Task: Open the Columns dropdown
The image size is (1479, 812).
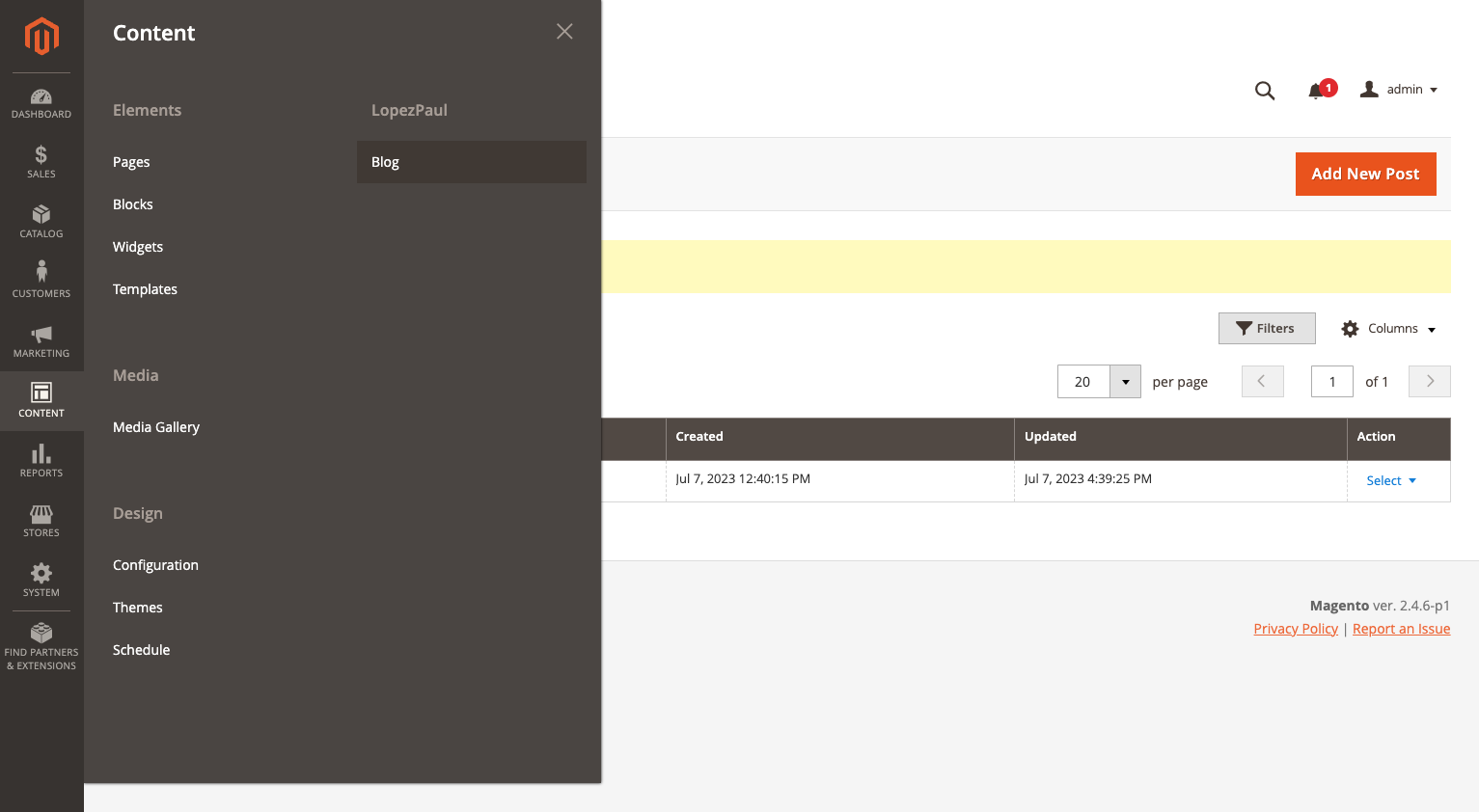Action: coord(1388,329)
